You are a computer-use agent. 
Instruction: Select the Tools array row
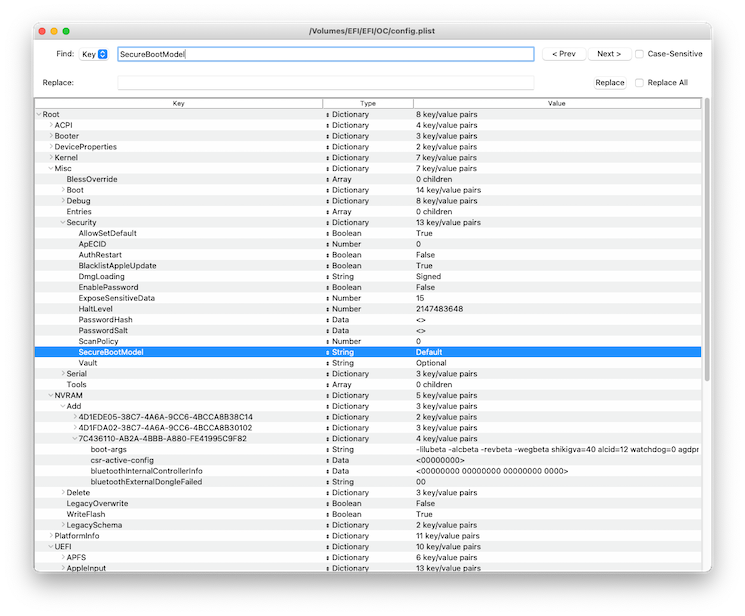pyautogui.click(x=368, y=385)
